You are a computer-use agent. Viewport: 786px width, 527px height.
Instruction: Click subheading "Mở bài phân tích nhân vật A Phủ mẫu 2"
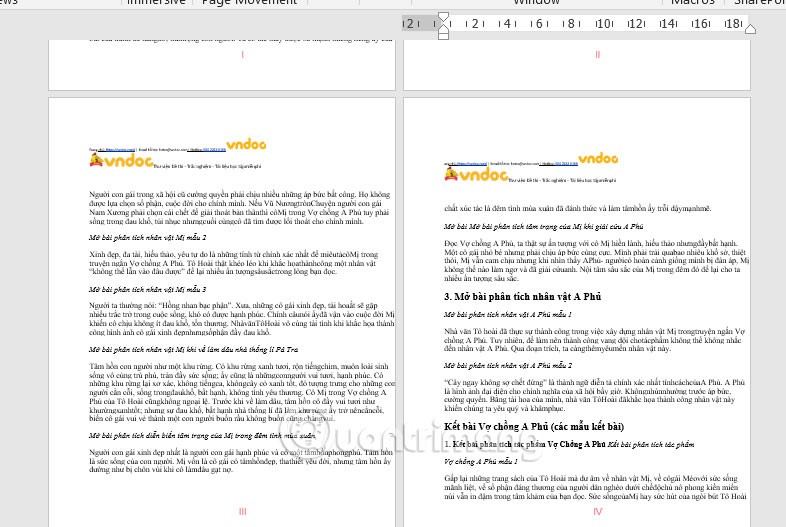tap(508, 366)
